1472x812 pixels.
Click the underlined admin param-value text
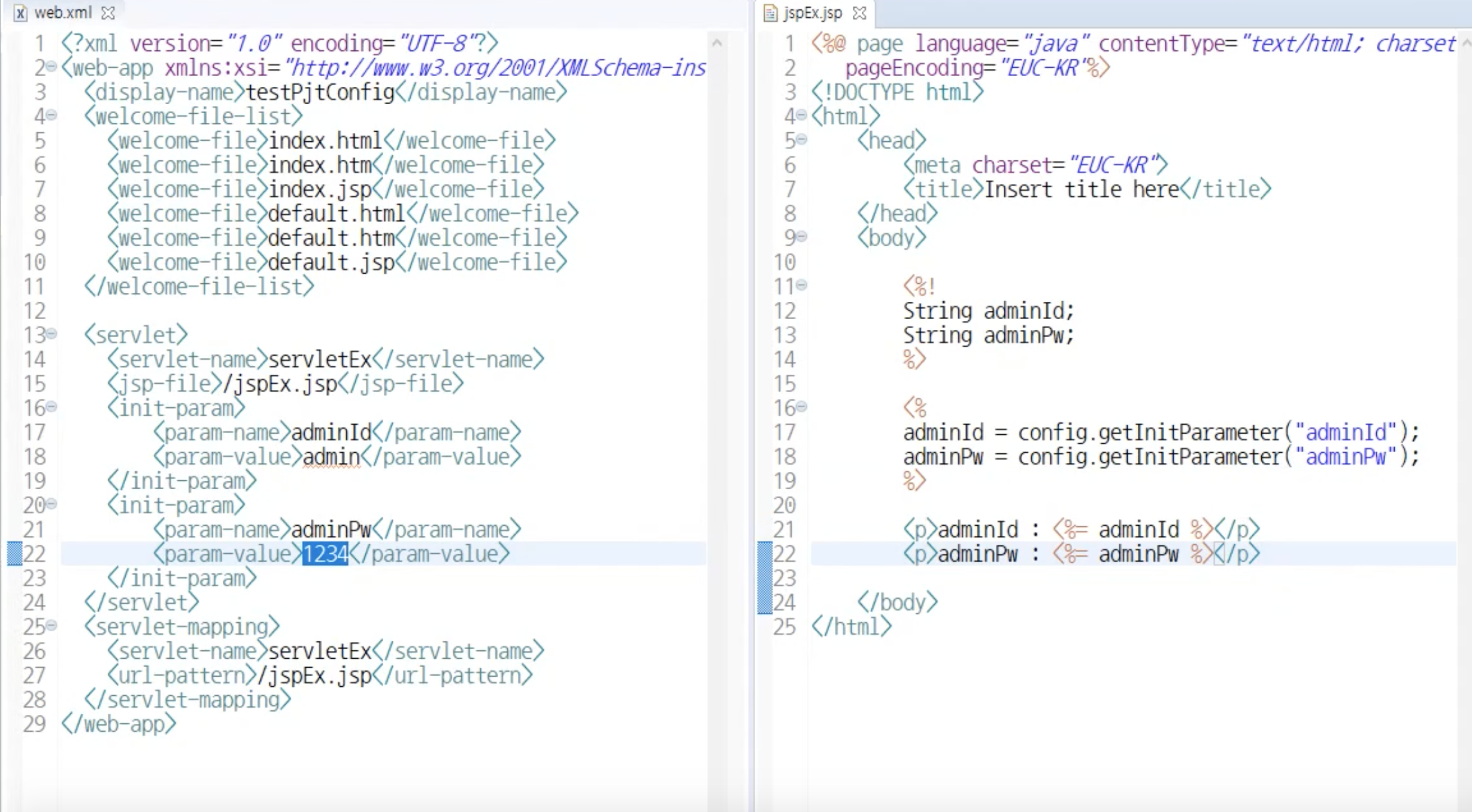coord(331,457)
